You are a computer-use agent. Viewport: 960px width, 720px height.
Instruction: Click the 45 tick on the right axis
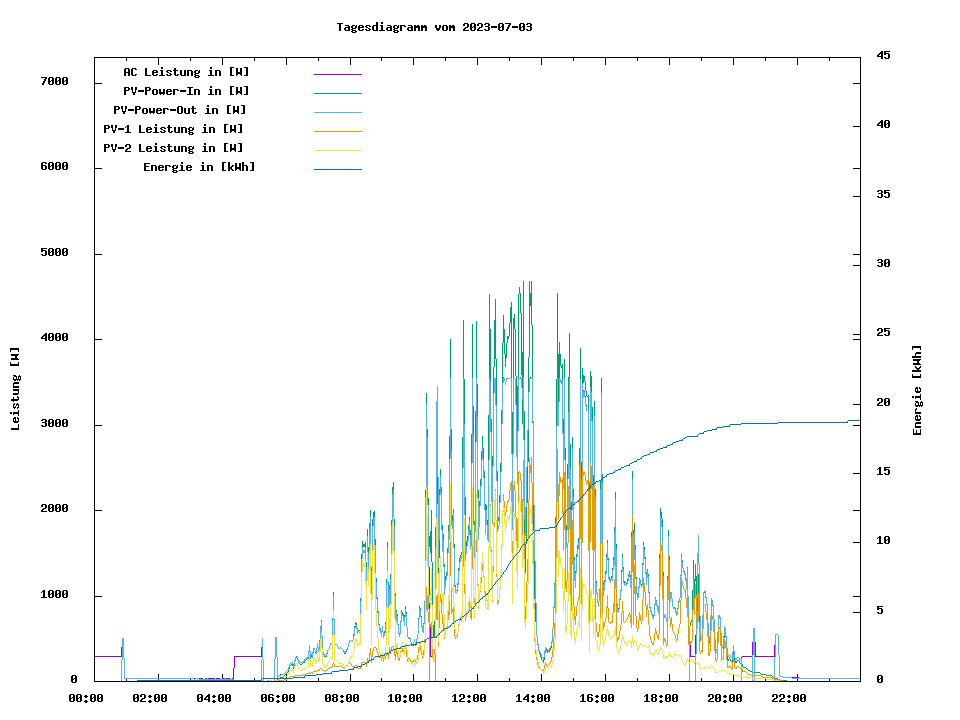coord(884,56)
